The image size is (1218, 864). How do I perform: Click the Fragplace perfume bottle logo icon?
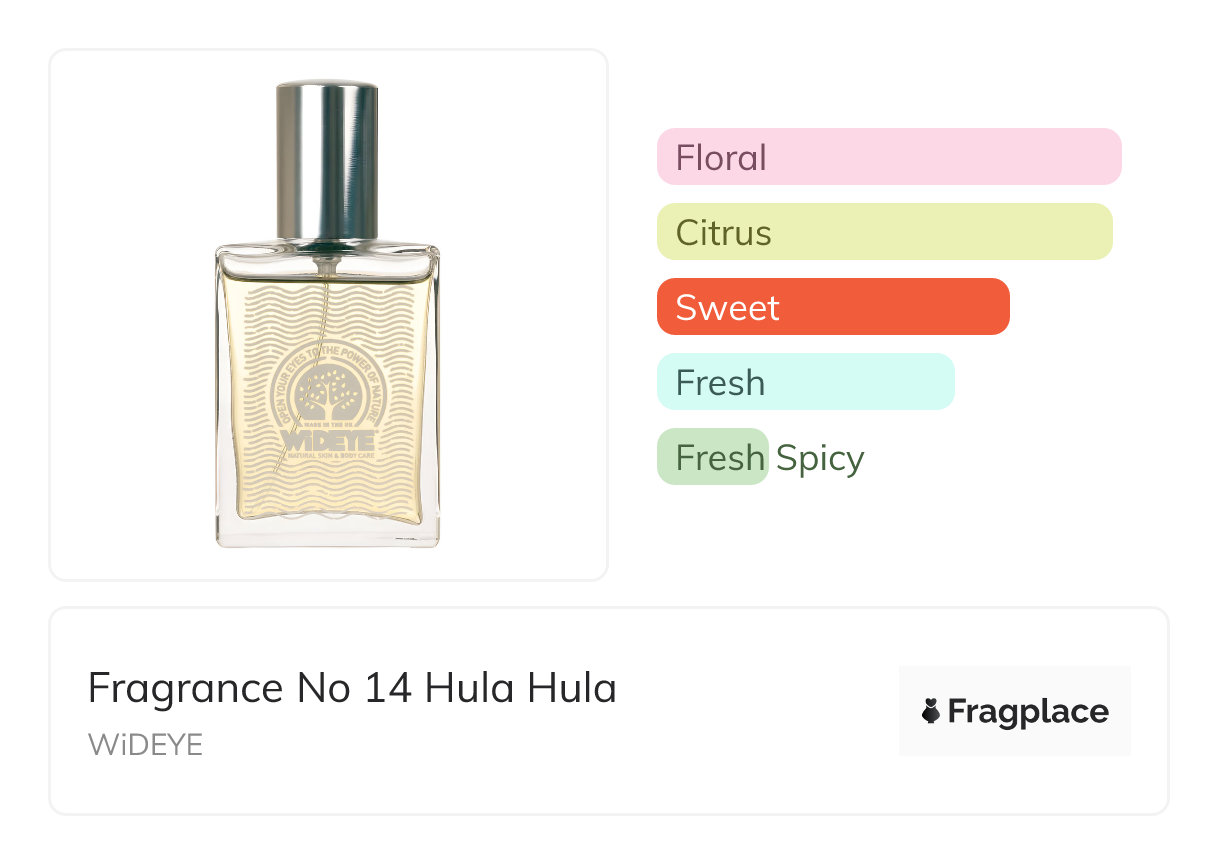[x=931, y=712]
